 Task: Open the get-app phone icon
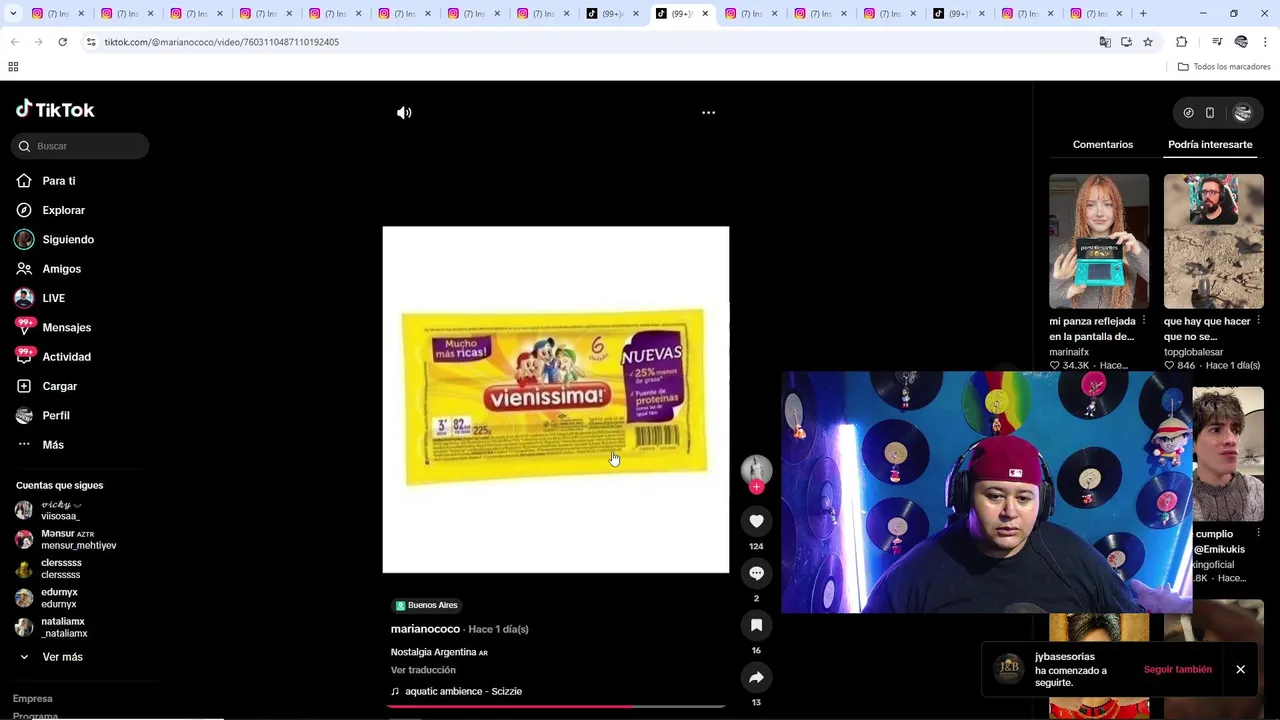coord(1209,113)
